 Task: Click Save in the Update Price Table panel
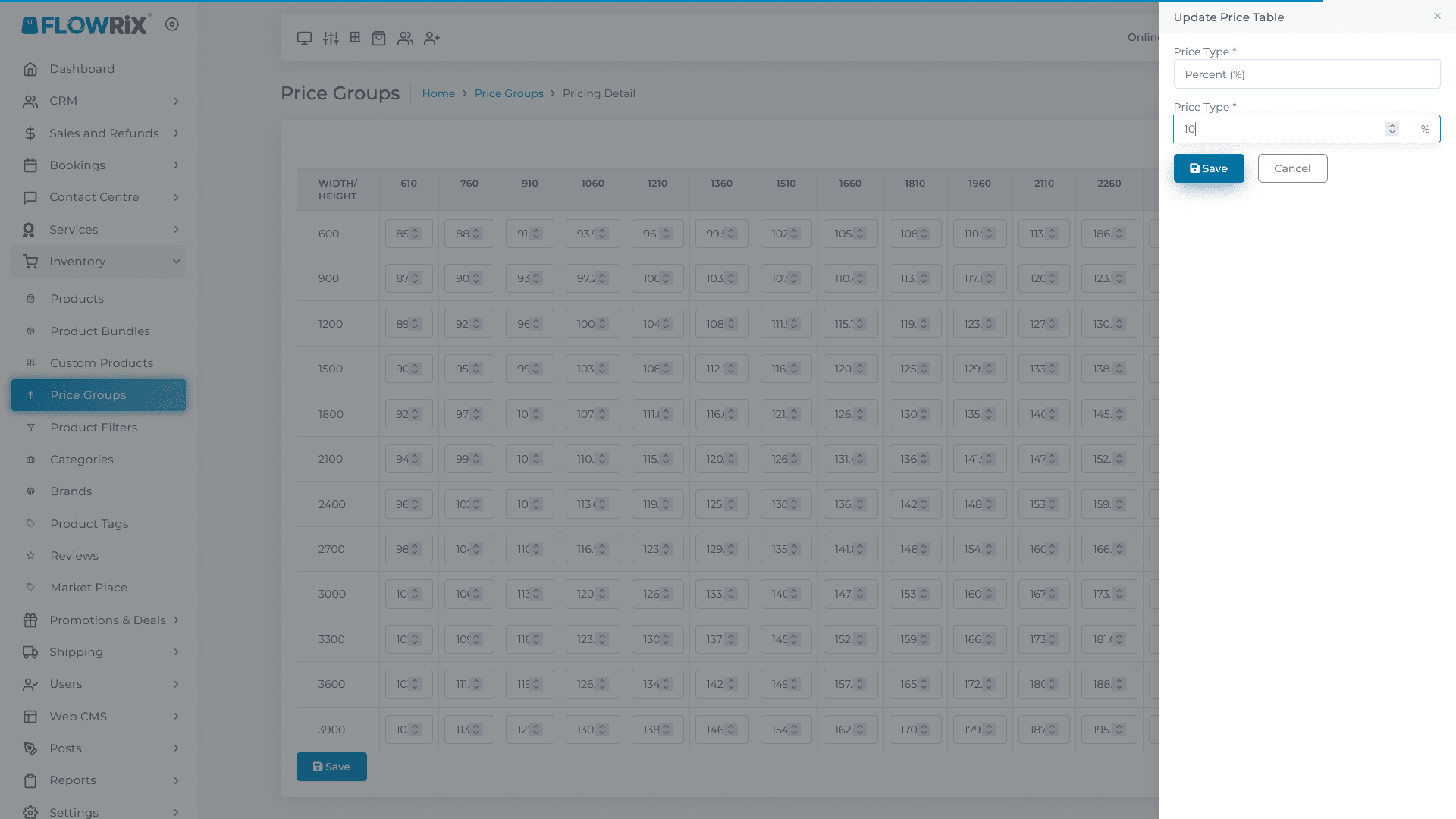pyautogui.click(x=1208, y=168)
